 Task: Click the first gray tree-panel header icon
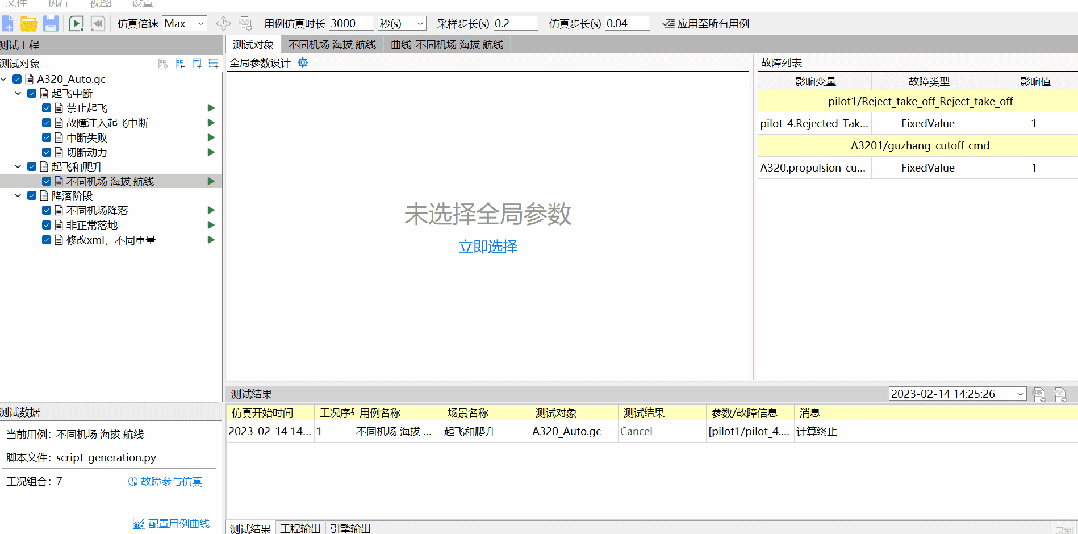click(162, 64)
